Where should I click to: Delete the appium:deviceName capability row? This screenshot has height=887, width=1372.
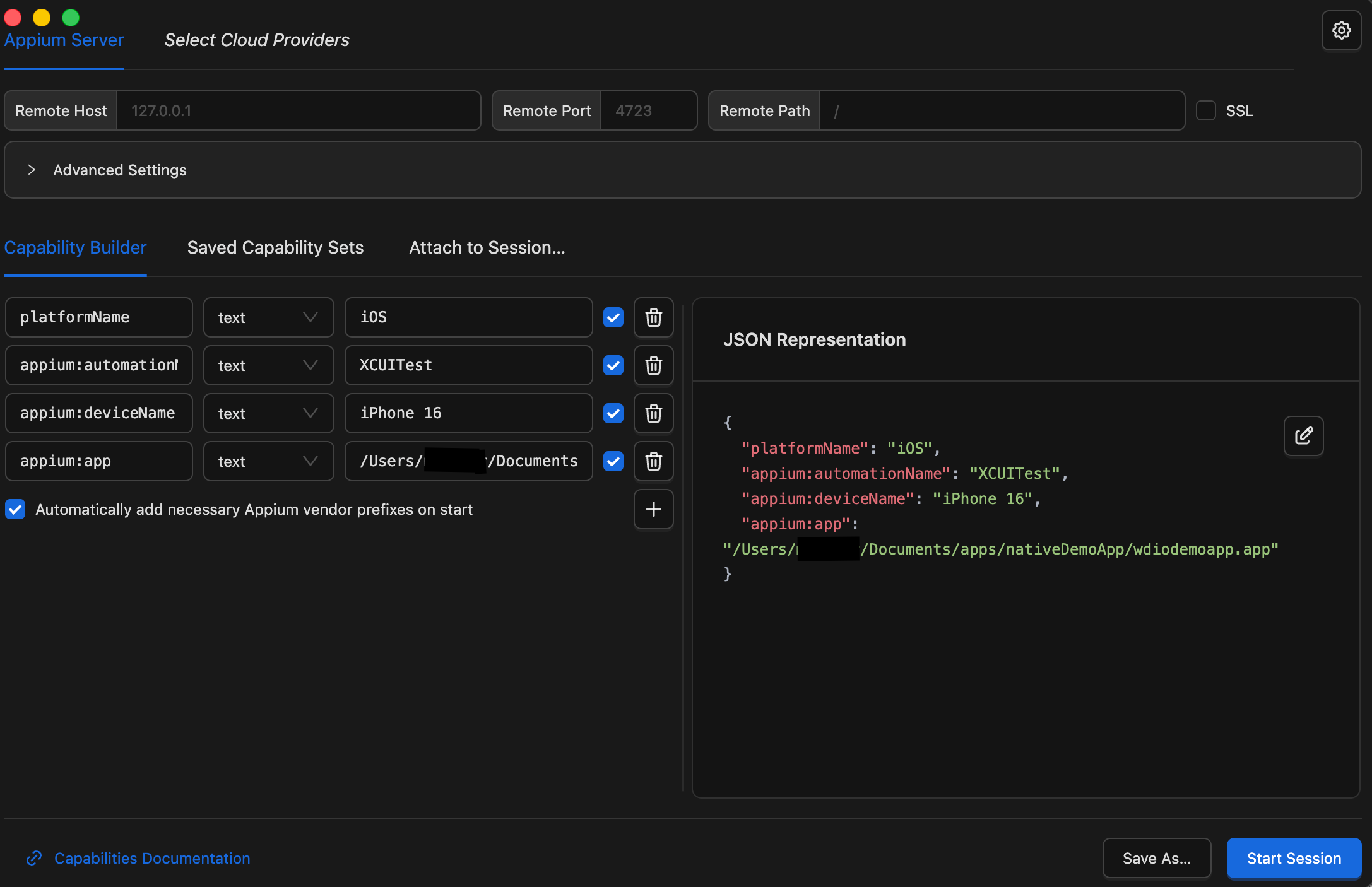653,413
